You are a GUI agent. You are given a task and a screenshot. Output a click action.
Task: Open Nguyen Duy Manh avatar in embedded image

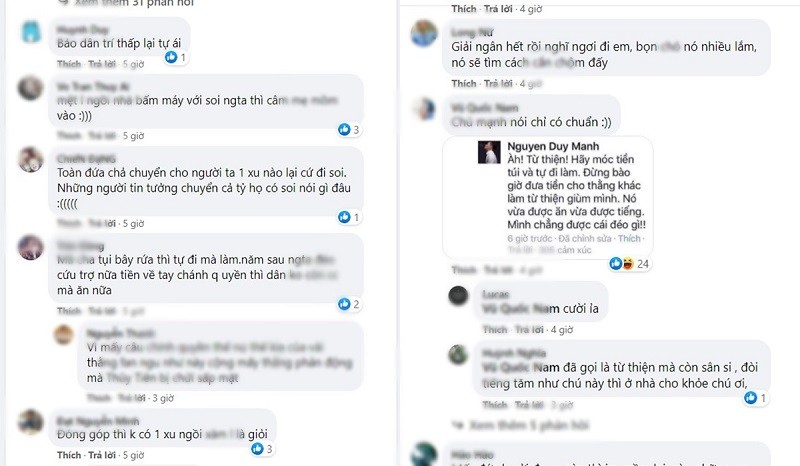click(489, 152)
